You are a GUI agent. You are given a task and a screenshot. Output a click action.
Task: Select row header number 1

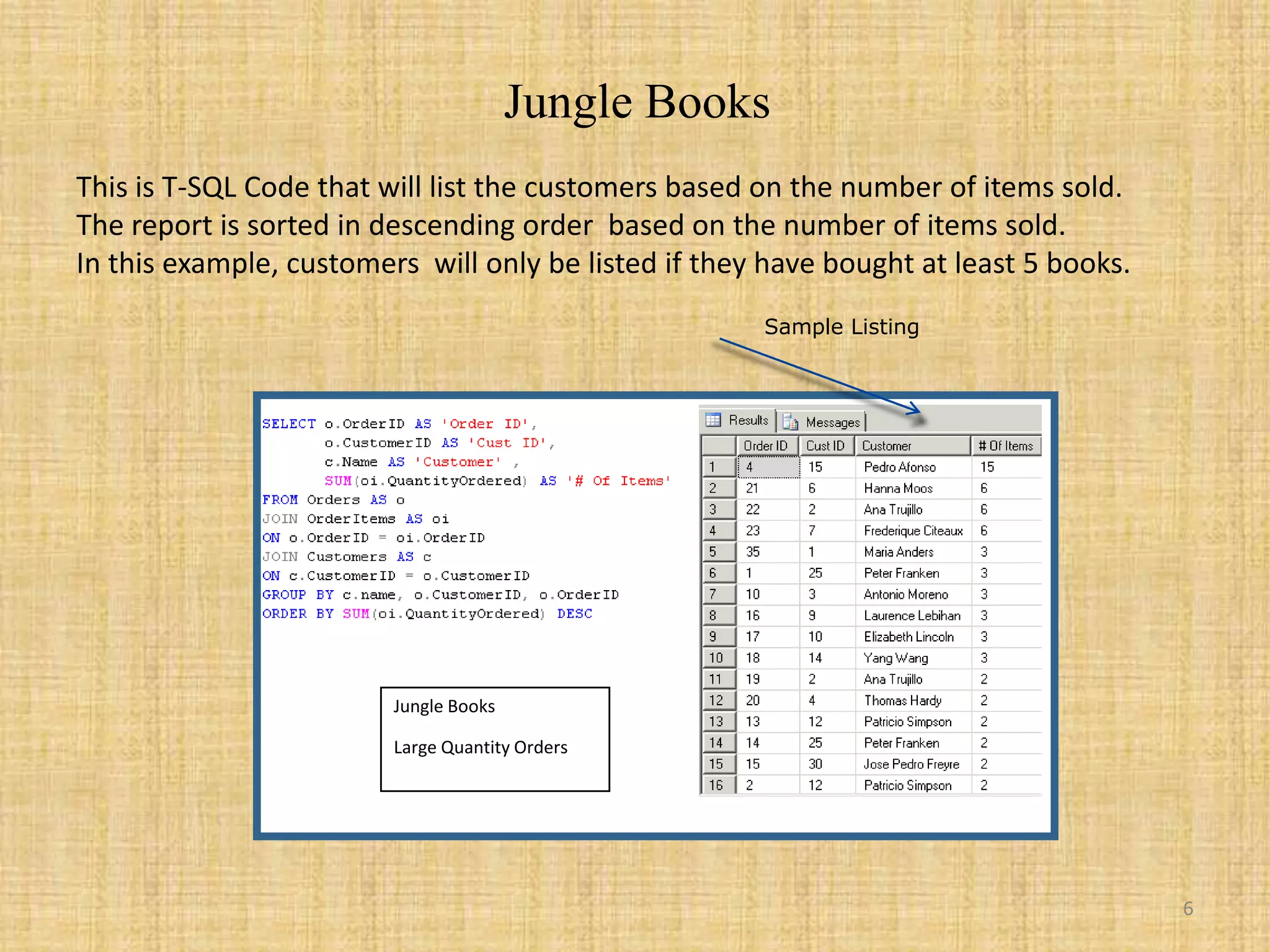click(x=719, y=467)
